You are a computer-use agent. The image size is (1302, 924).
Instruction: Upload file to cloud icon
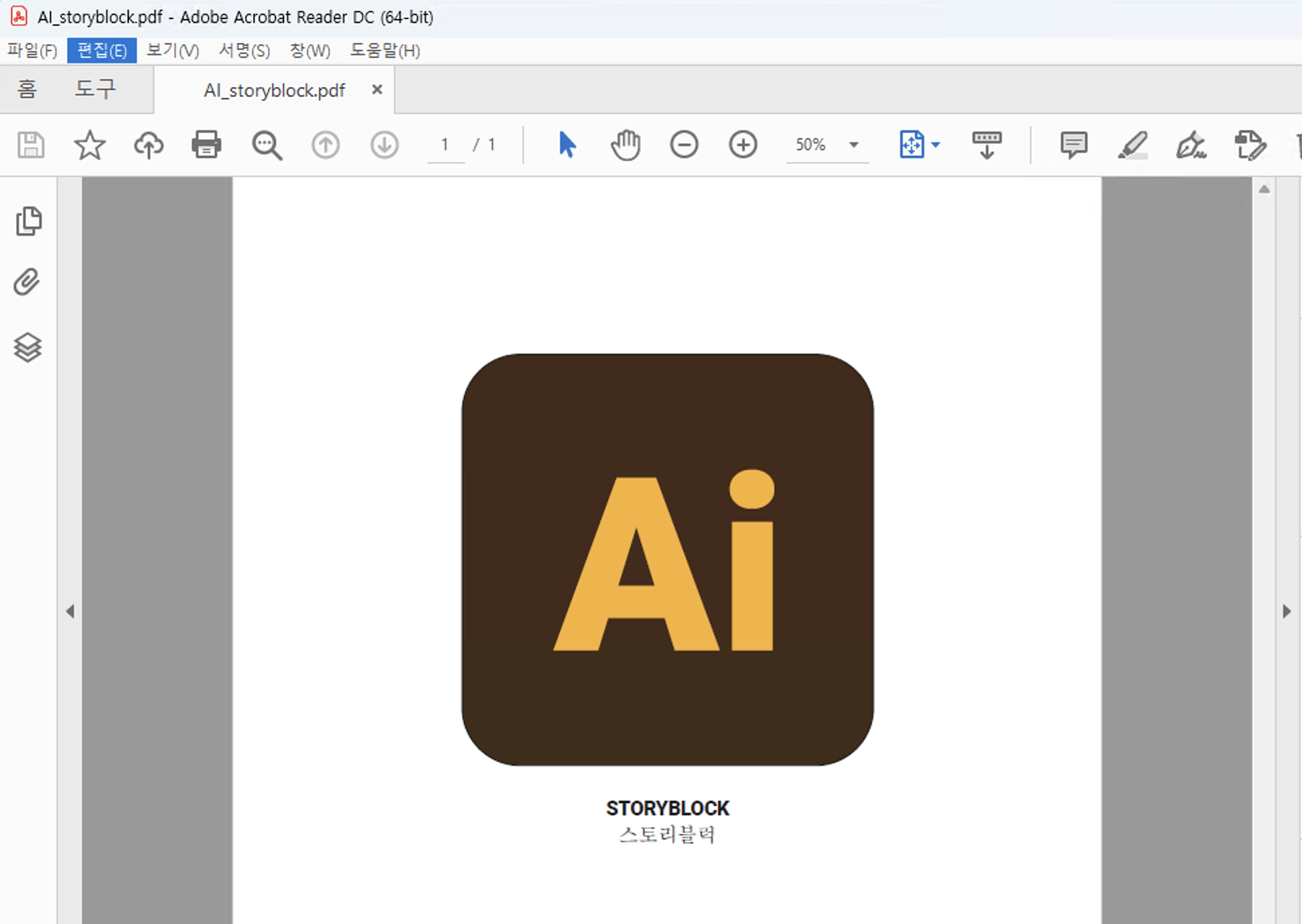(148, 145)
